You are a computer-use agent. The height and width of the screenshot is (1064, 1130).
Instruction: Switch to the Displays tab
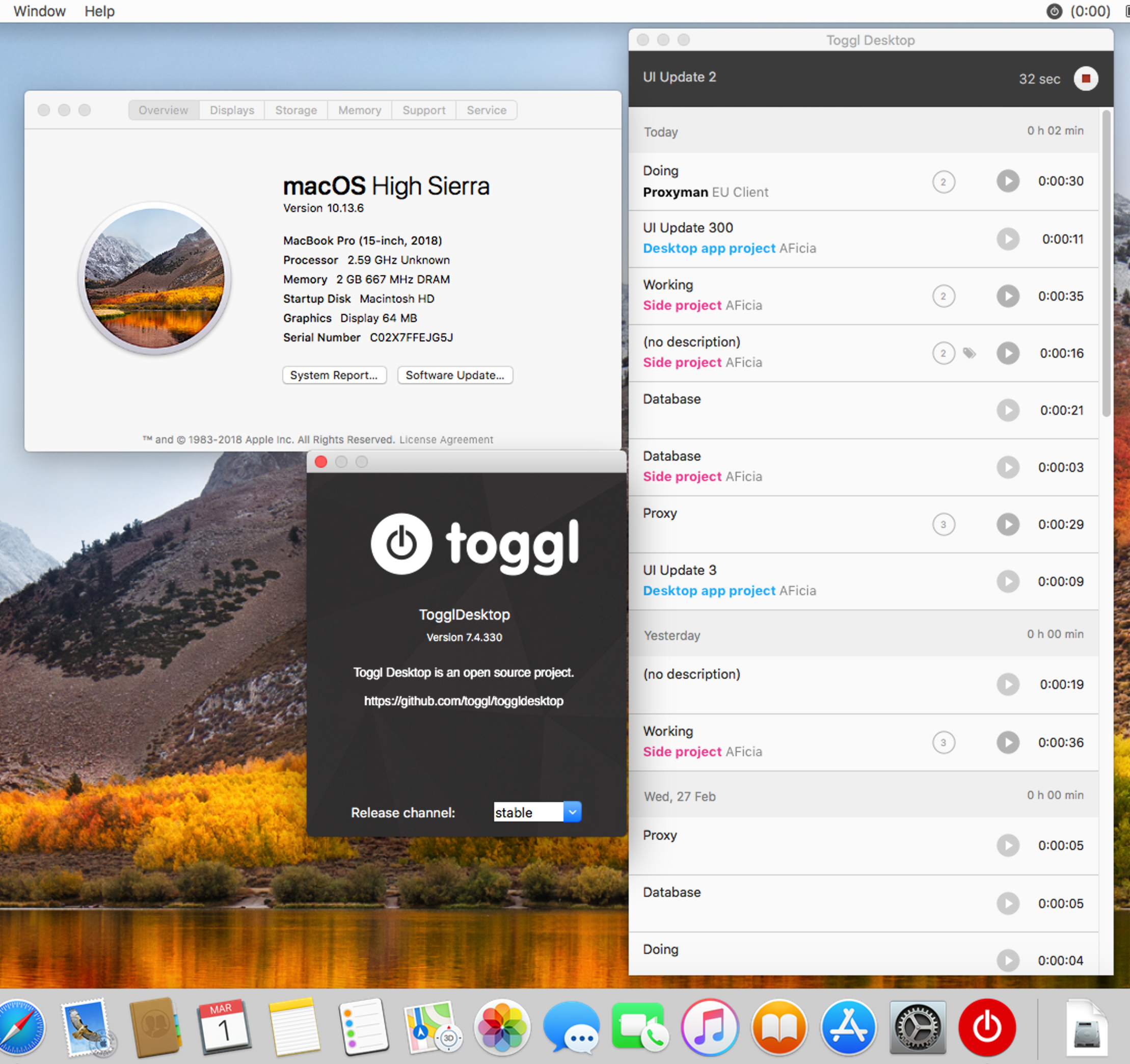232,110
